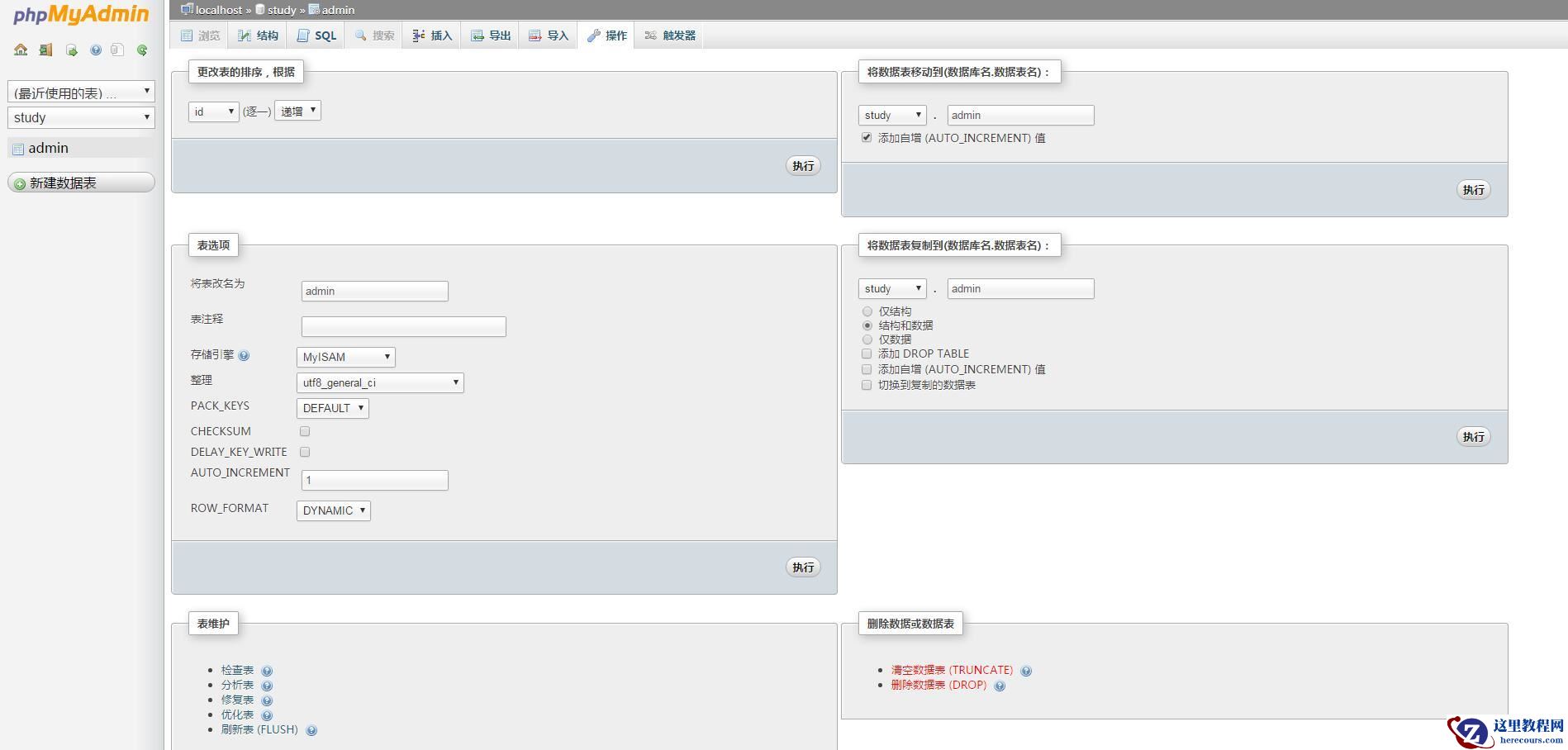Open the 最近使用的表 dropdown
Image resolution: width=1568 pixels, height=750 pixels.
pos(81,92)
